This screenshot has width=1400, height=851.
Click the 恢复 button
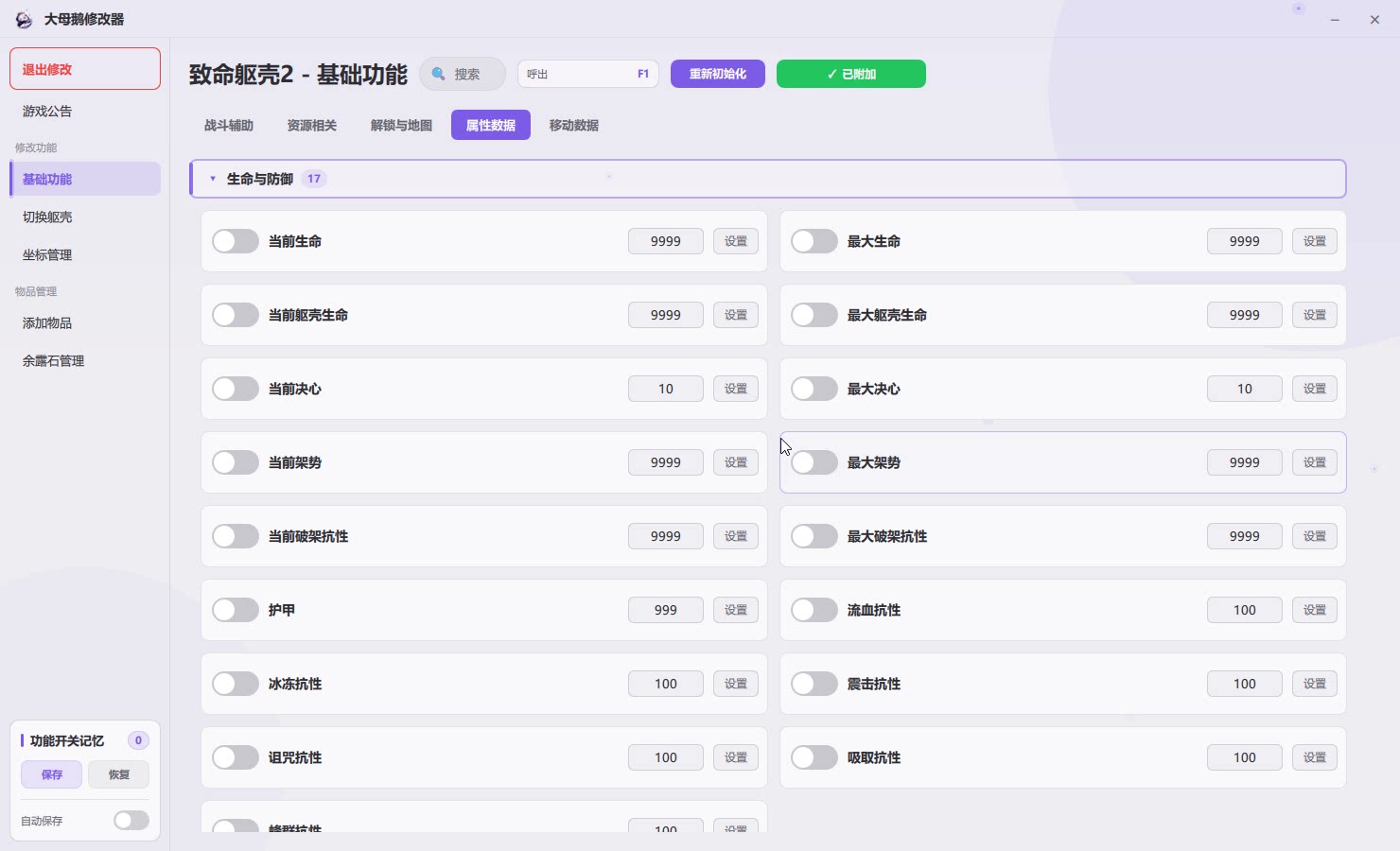click(118, 774)
